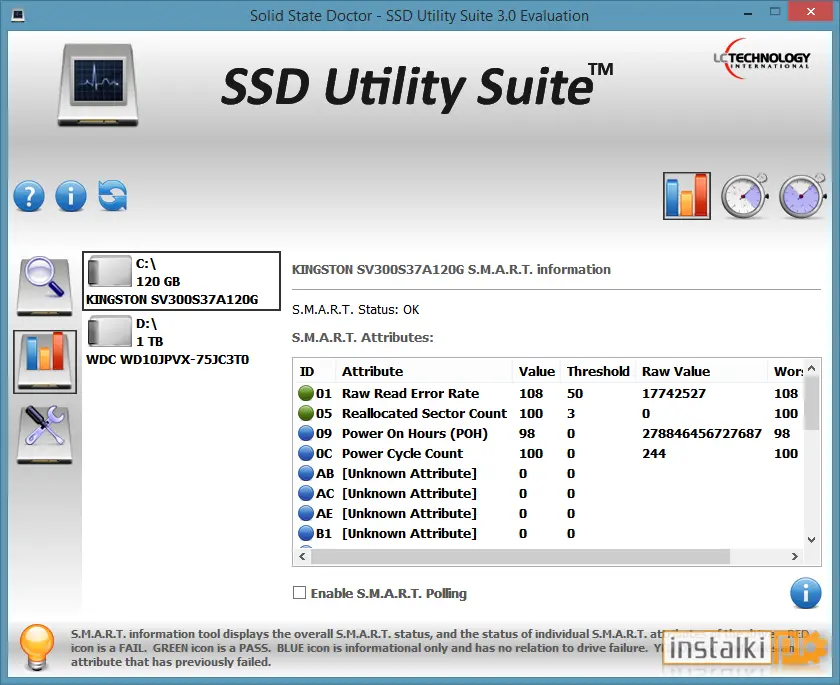This screenshot has width=840, height=685.
Task: Enable S.M.A.R.T. Polling checkbox
Action: 299,593
